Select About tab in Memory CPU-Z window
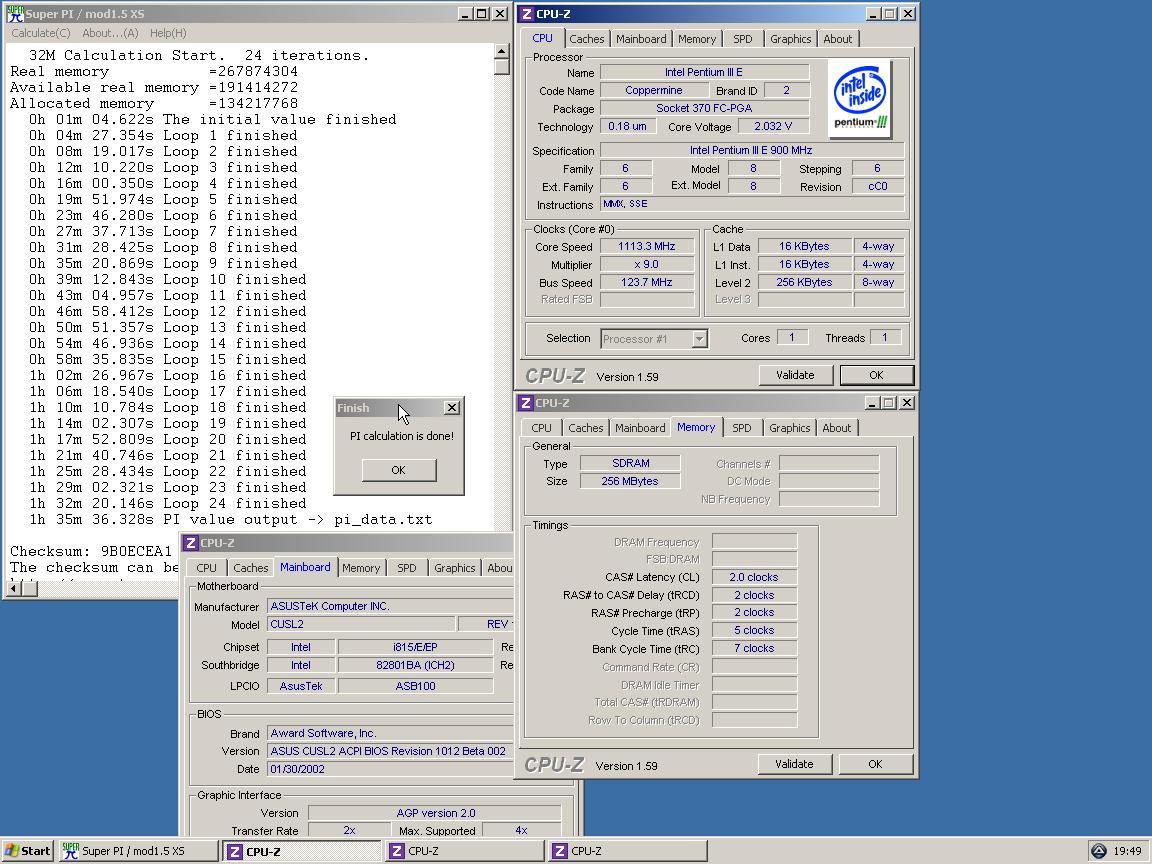Viewport: 1152px width, 864px height. pos(837,428)
